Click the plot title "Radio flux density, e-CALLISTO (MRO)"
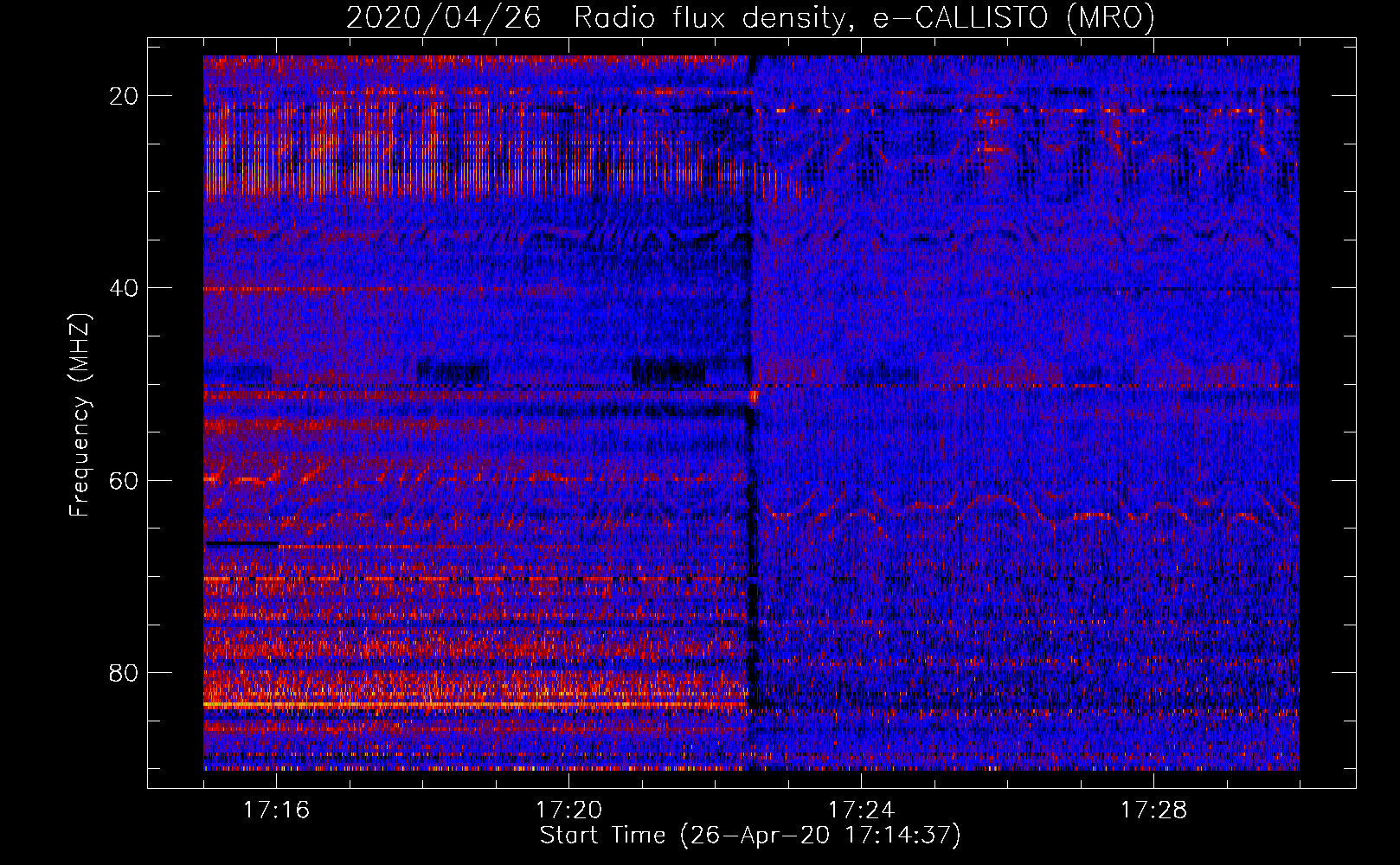Viewport: 1400px width, 865px height. [x=864, y=17]
